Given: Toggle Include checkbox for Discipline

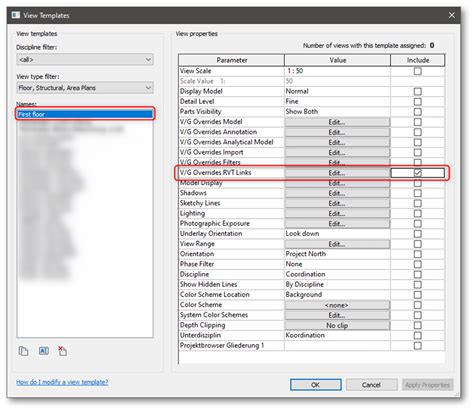Looking at the screenshot, I should 417,274.
